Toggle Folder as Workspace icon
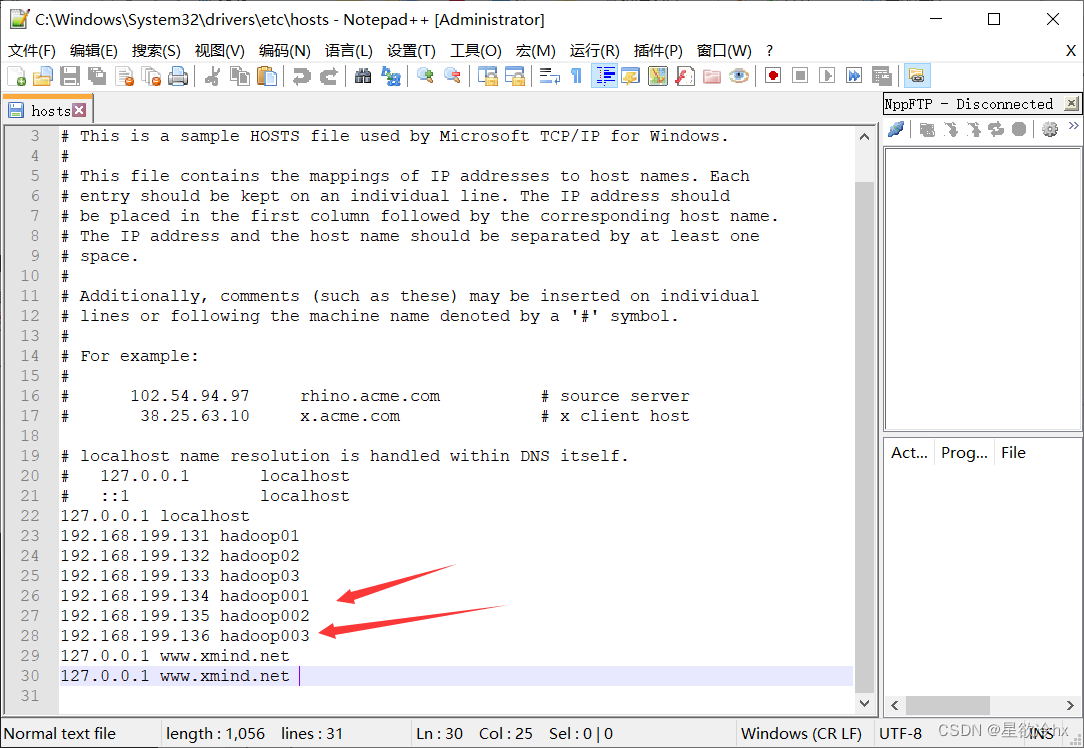Viewport: 1084px width, 748px height. coord(711,76)
